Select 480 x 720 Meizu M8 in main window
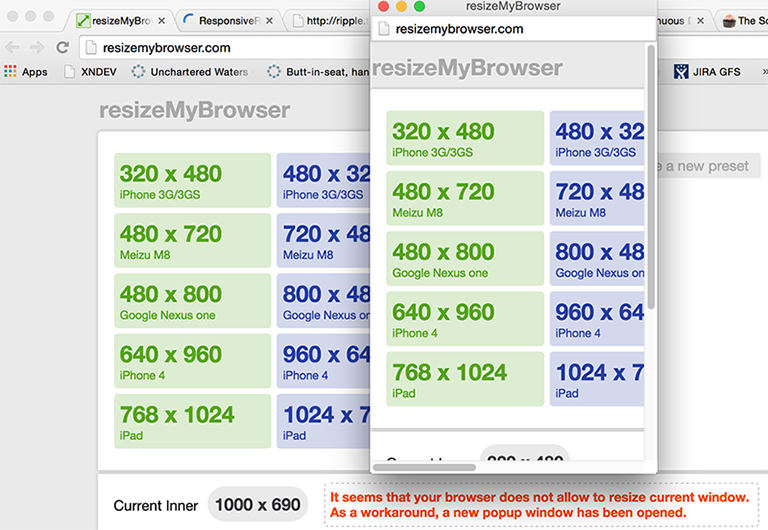The width and height of the screenshot is (768, 530). pos(192,241)
